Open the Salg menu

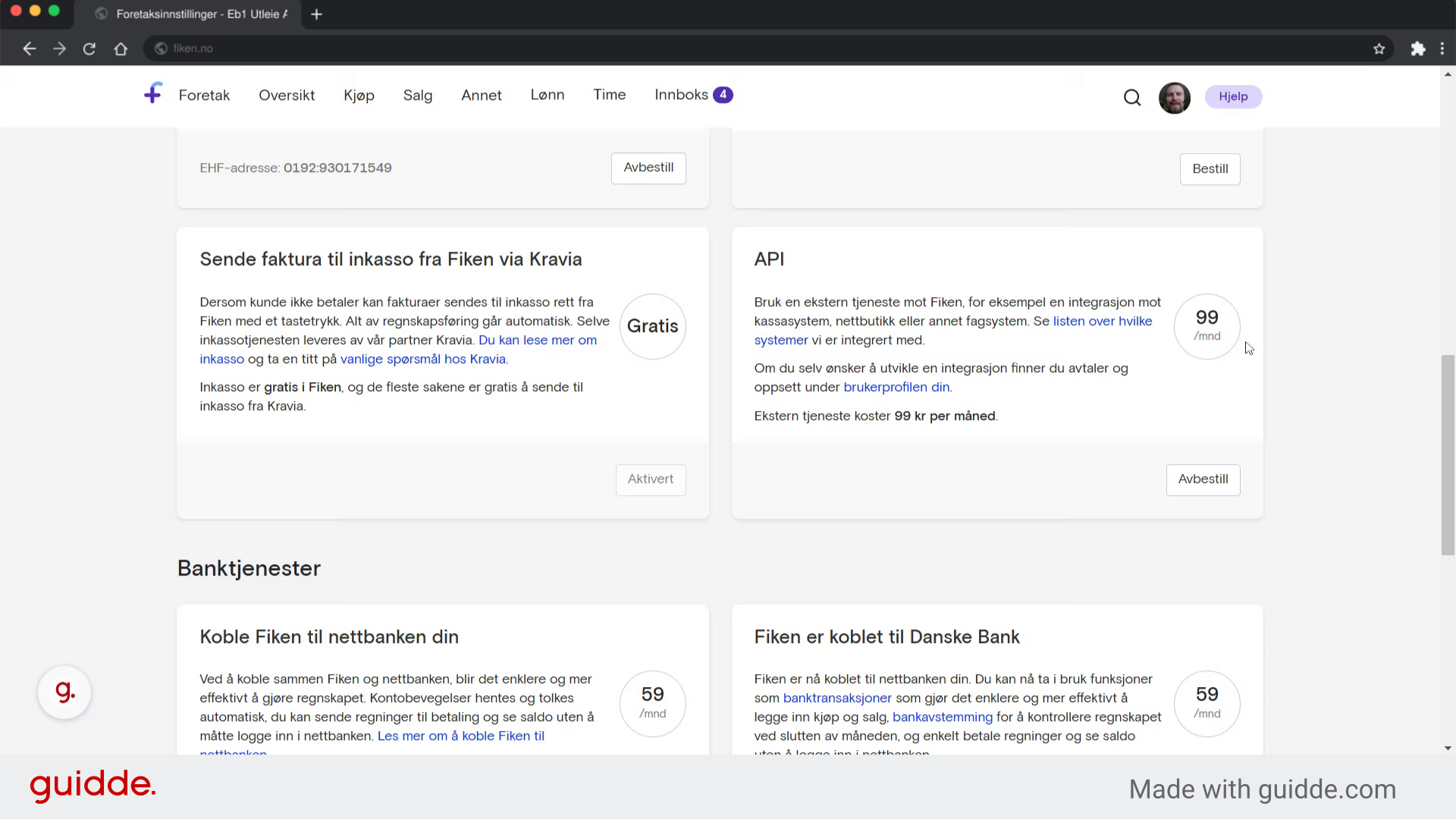click(x=418, y=96)
